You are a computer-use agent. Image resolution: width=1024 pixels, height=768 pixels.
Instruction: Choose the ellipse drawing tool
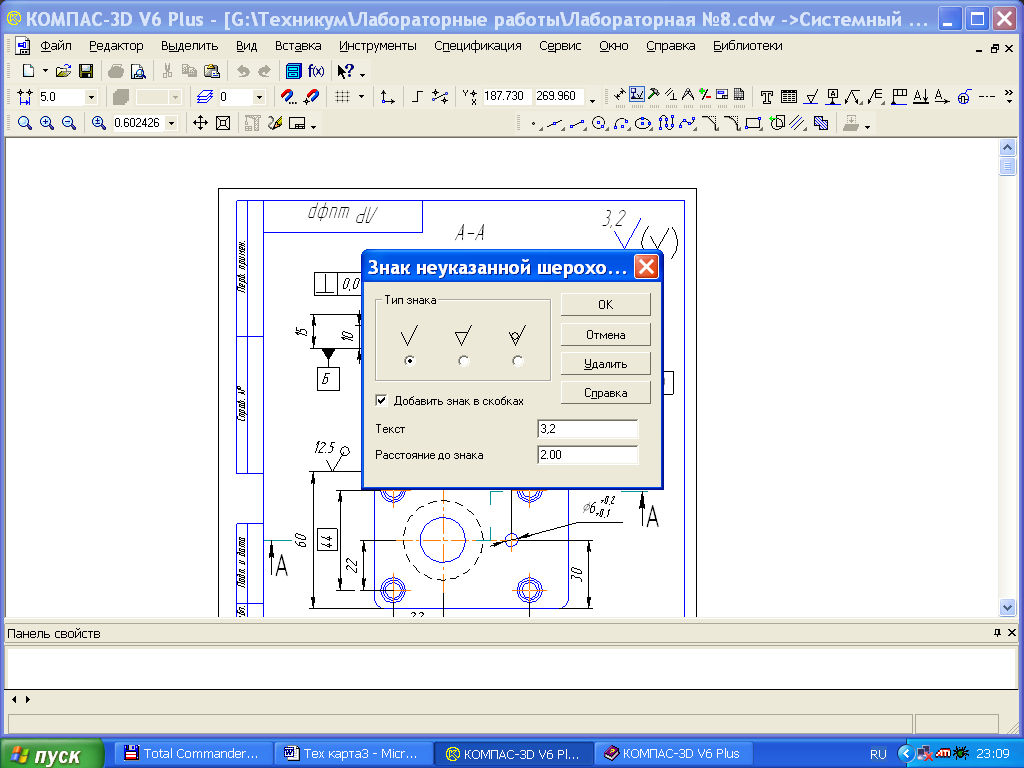pos(644,123)
